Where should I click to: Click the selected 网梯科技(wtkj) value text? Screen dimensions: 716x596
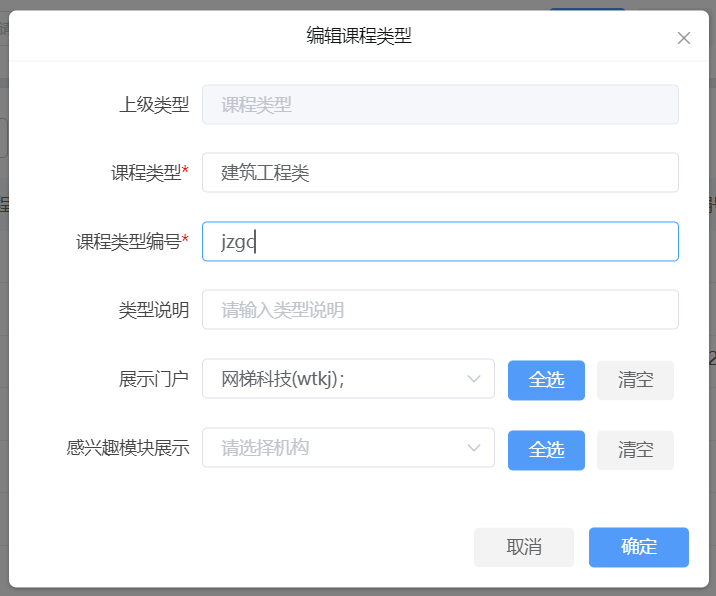pyautogui.click(x=283, y=379)
